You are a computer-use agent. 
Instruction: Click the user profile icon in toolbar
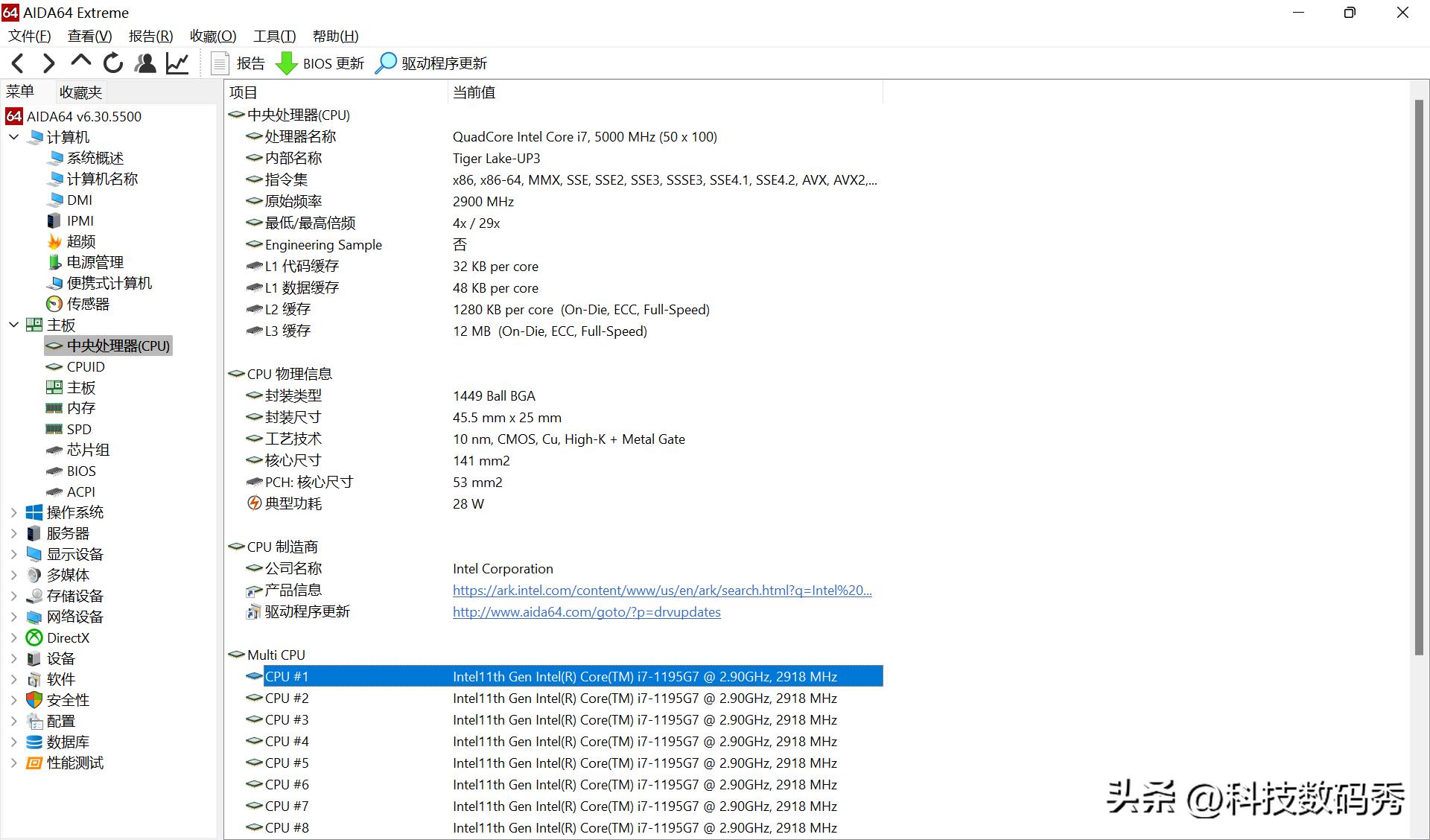(145, 63)
